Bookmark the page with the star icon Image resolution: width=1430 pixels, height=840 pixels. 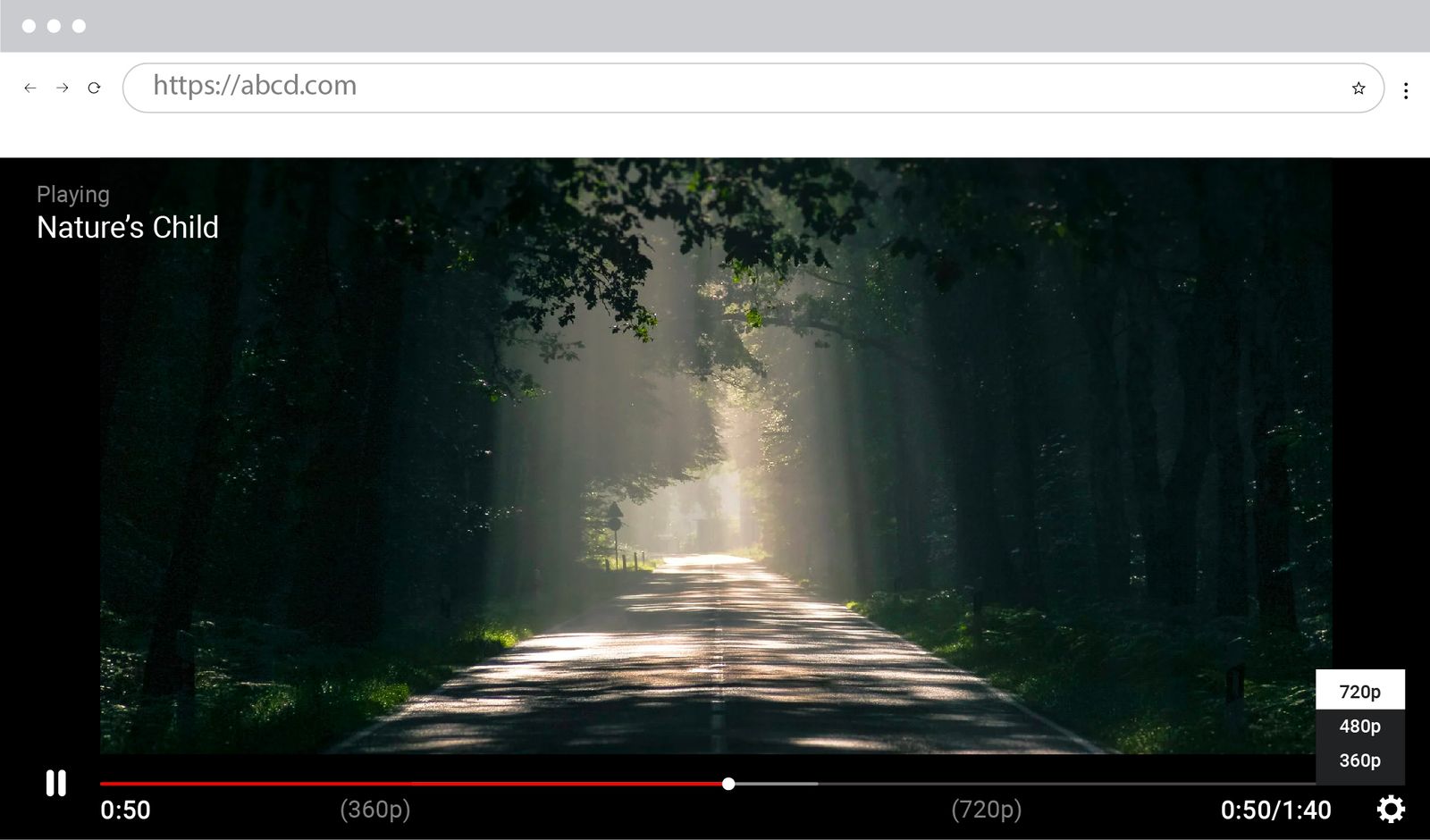pyautogui.click(x=1358, y=88)
